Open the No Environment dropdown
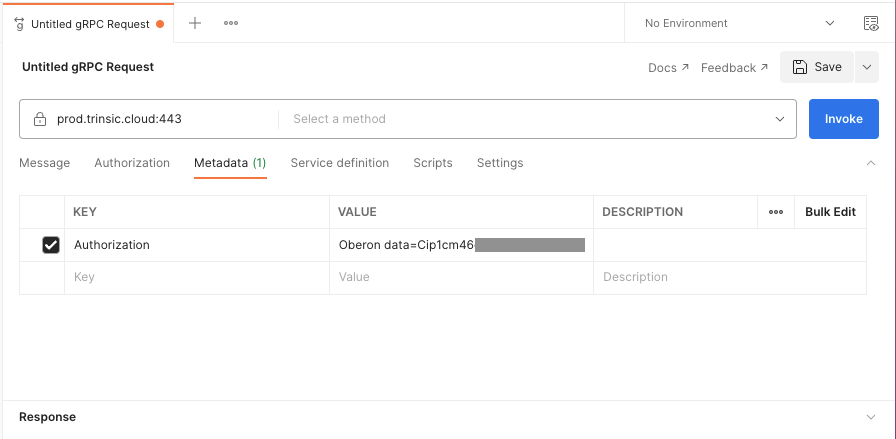 point(739,23)
